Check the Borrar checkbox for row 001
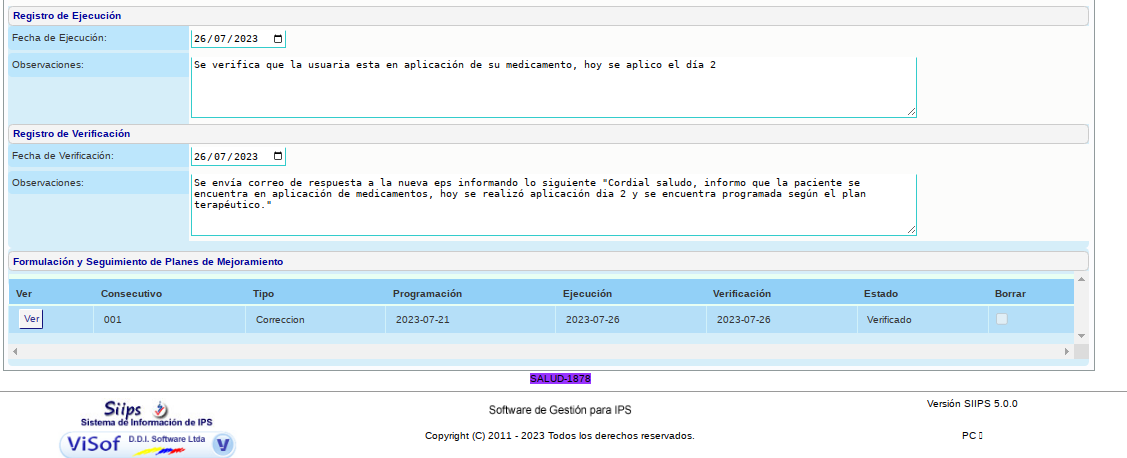 click(1001, 319)
